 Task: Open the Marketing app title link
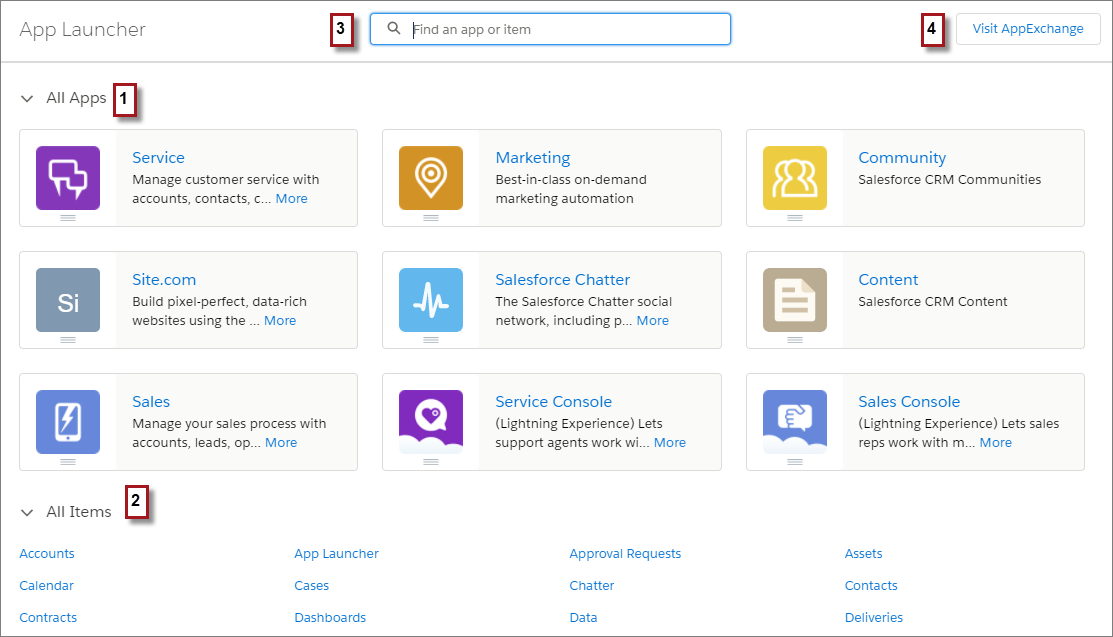533,158
